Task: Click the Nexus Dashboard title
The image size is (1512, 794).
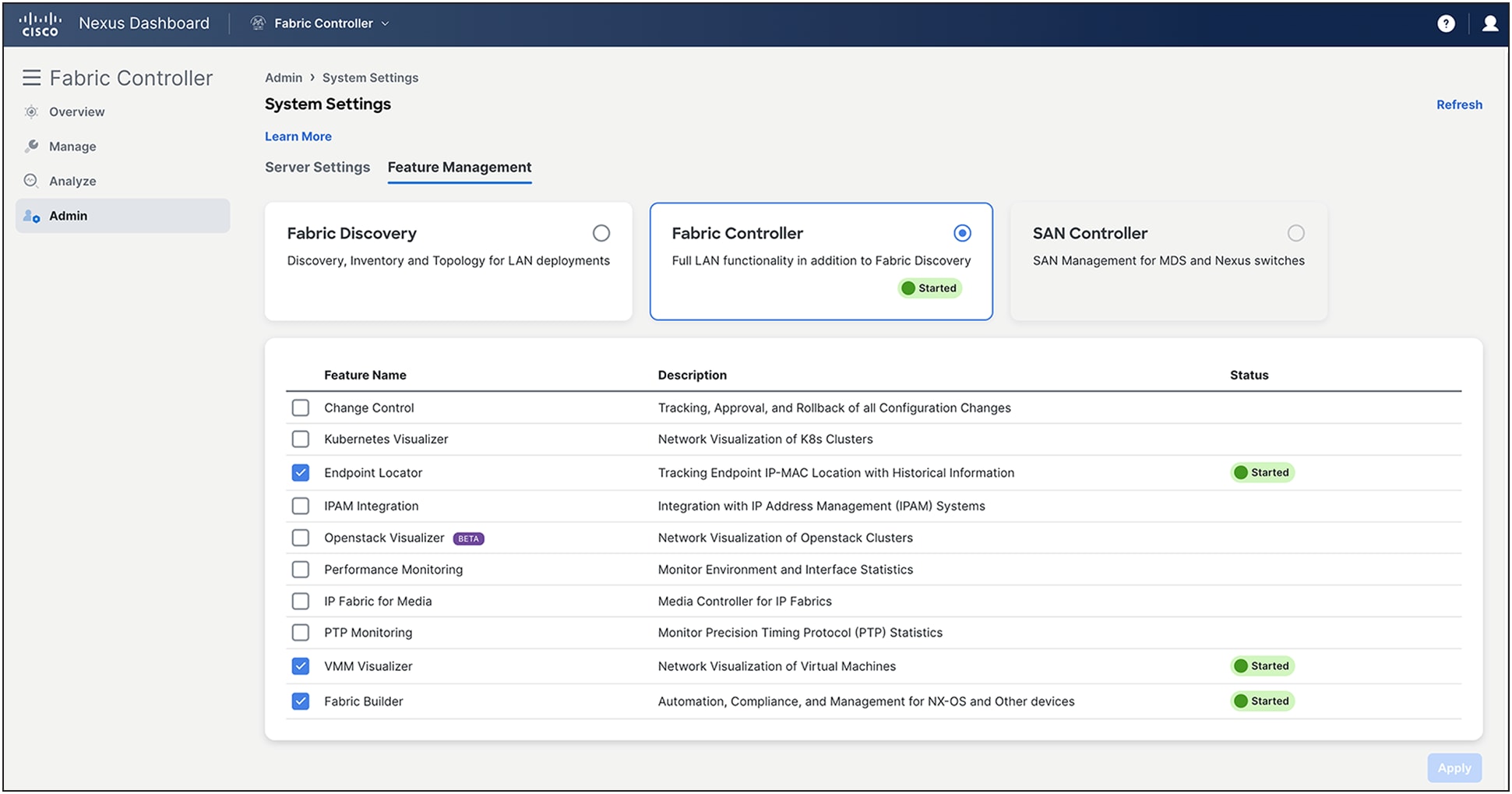Action: point(144,23)
